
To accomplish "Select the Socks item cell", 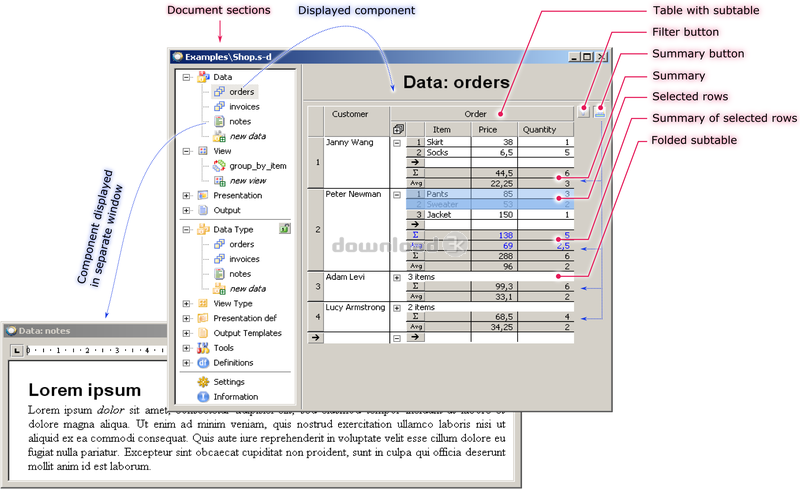I will tap(448, 152).
